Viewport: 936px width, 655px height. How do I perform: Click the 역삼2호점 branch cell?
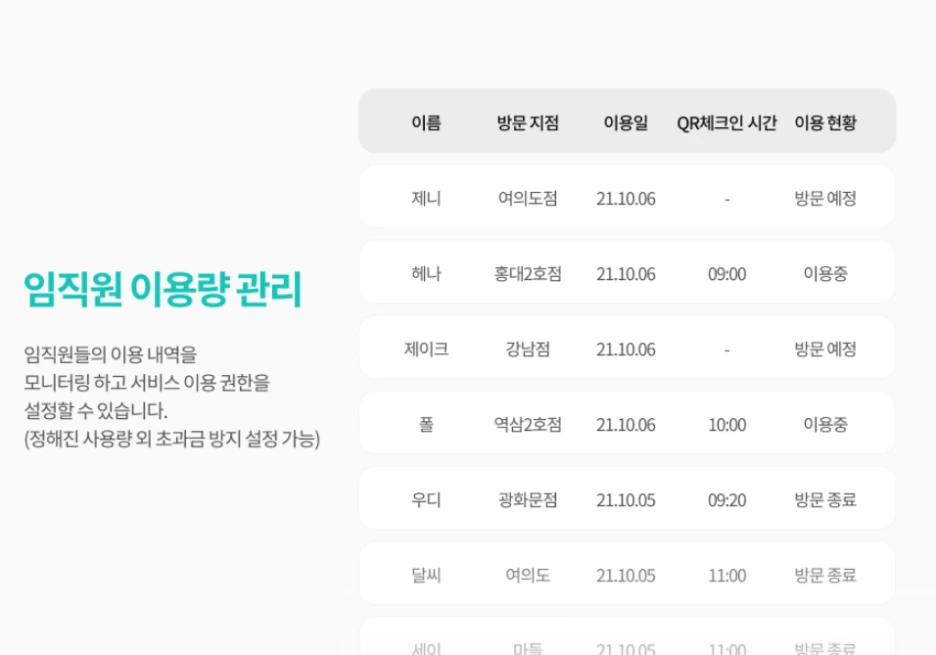(528, 425)
